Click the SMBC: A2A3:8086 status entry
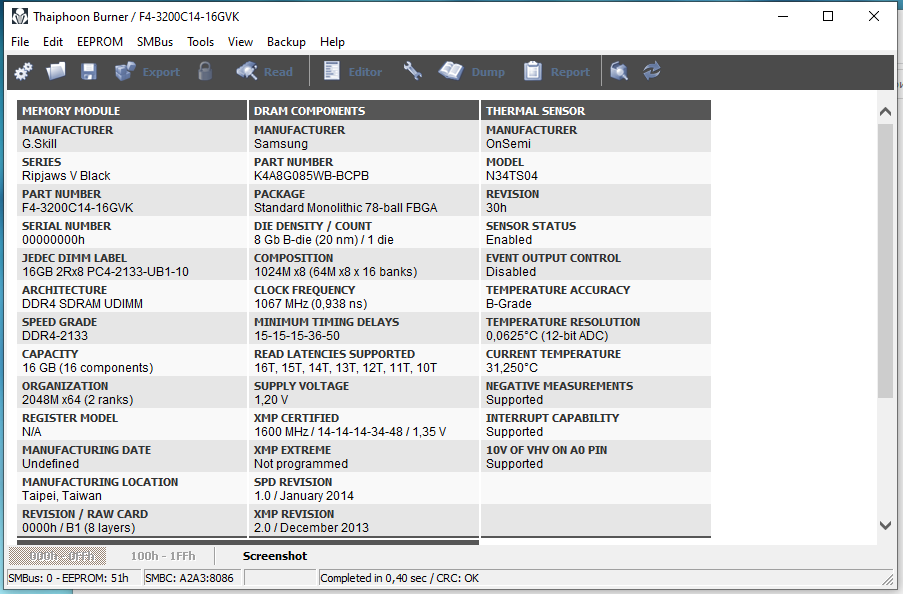The height and width of the screenshot is (594, 903). coord(189,578)
